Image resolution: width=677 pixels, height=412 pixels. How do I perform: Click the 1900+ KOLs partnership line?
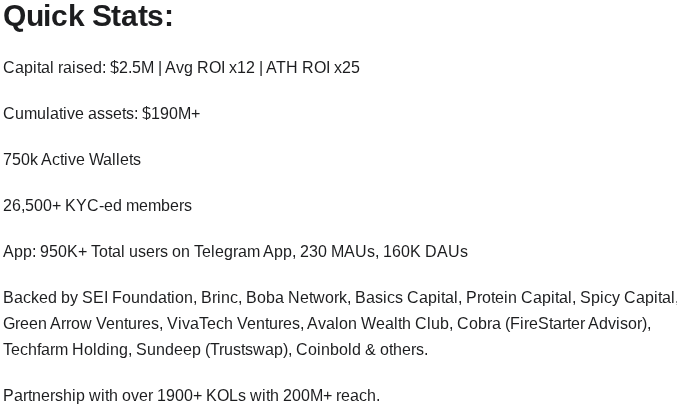[192, 396]
